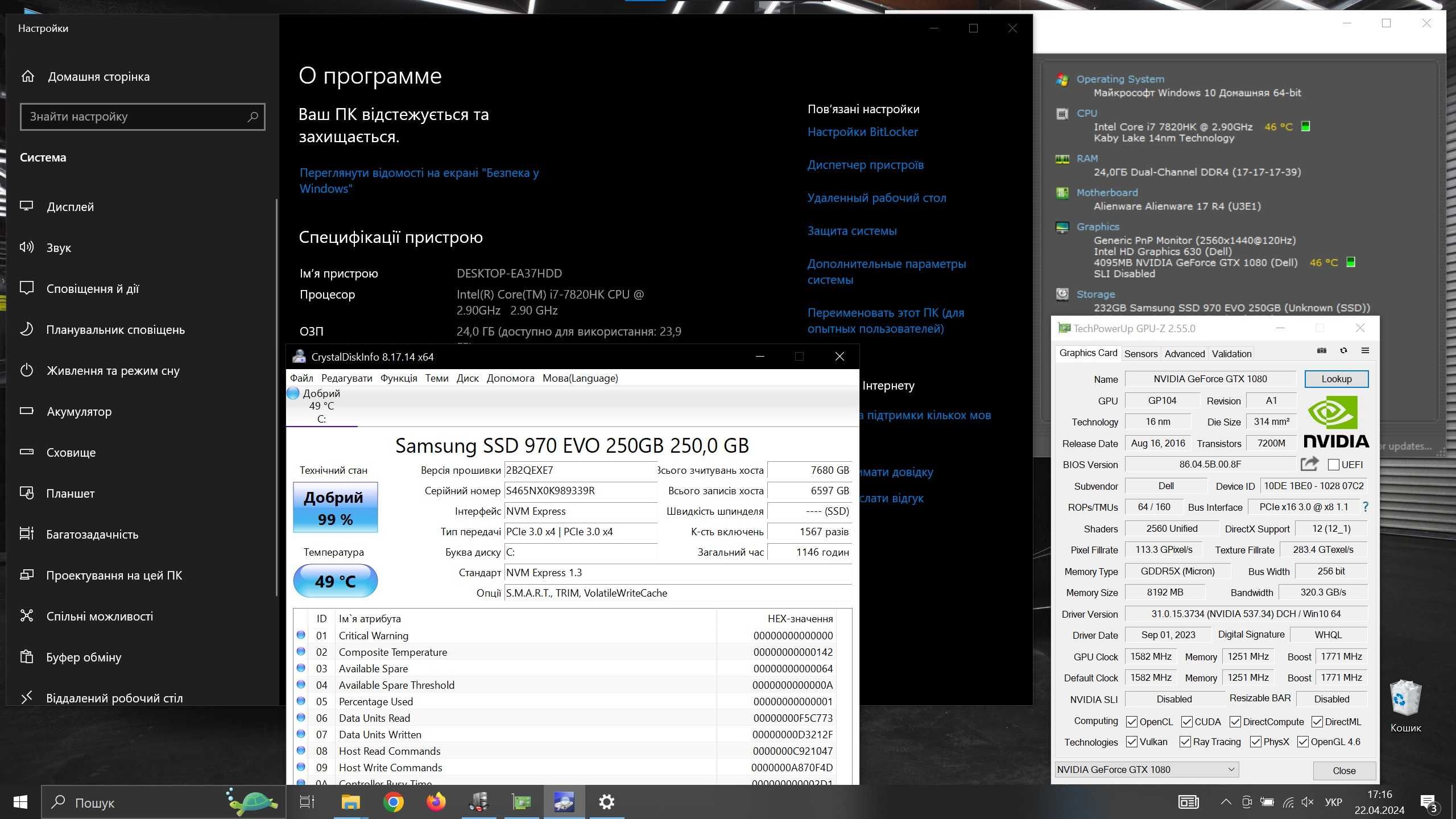1456x819 pixels.
Task: Switch to the Sensors tab in GPU-Z
Action: (1141, 354)
